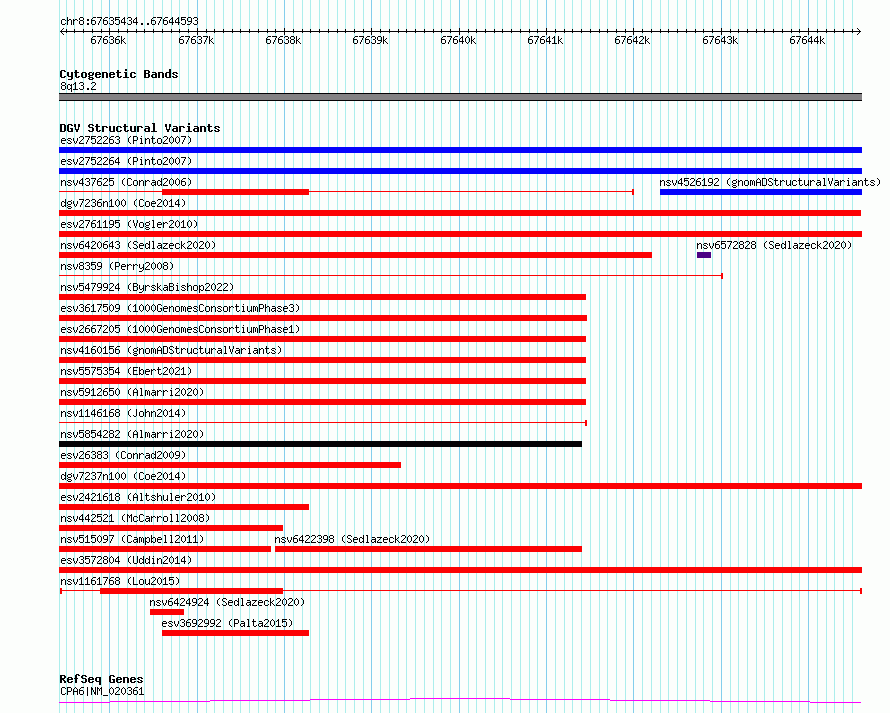Screen dimensions: 890x713
Task: Open nsv437625 (Conrad2006) variant label
Action: coord(126,182)
